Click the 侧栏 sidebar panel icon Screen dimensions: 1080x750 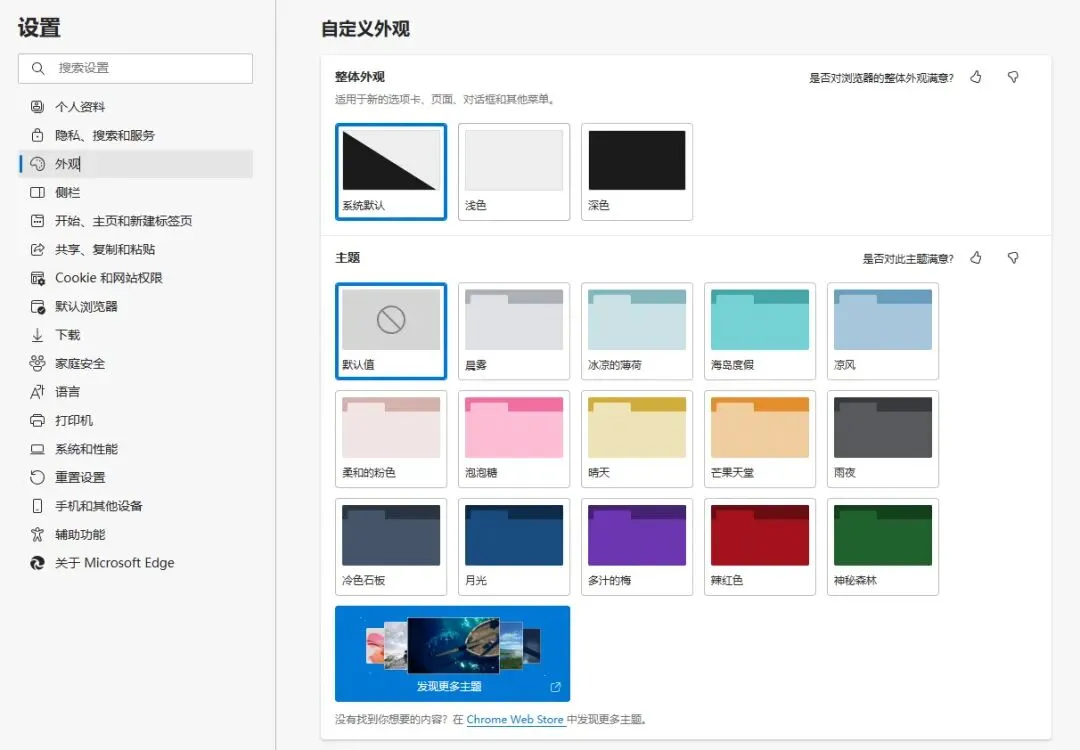pyautogui.click(x=37, y=192)
